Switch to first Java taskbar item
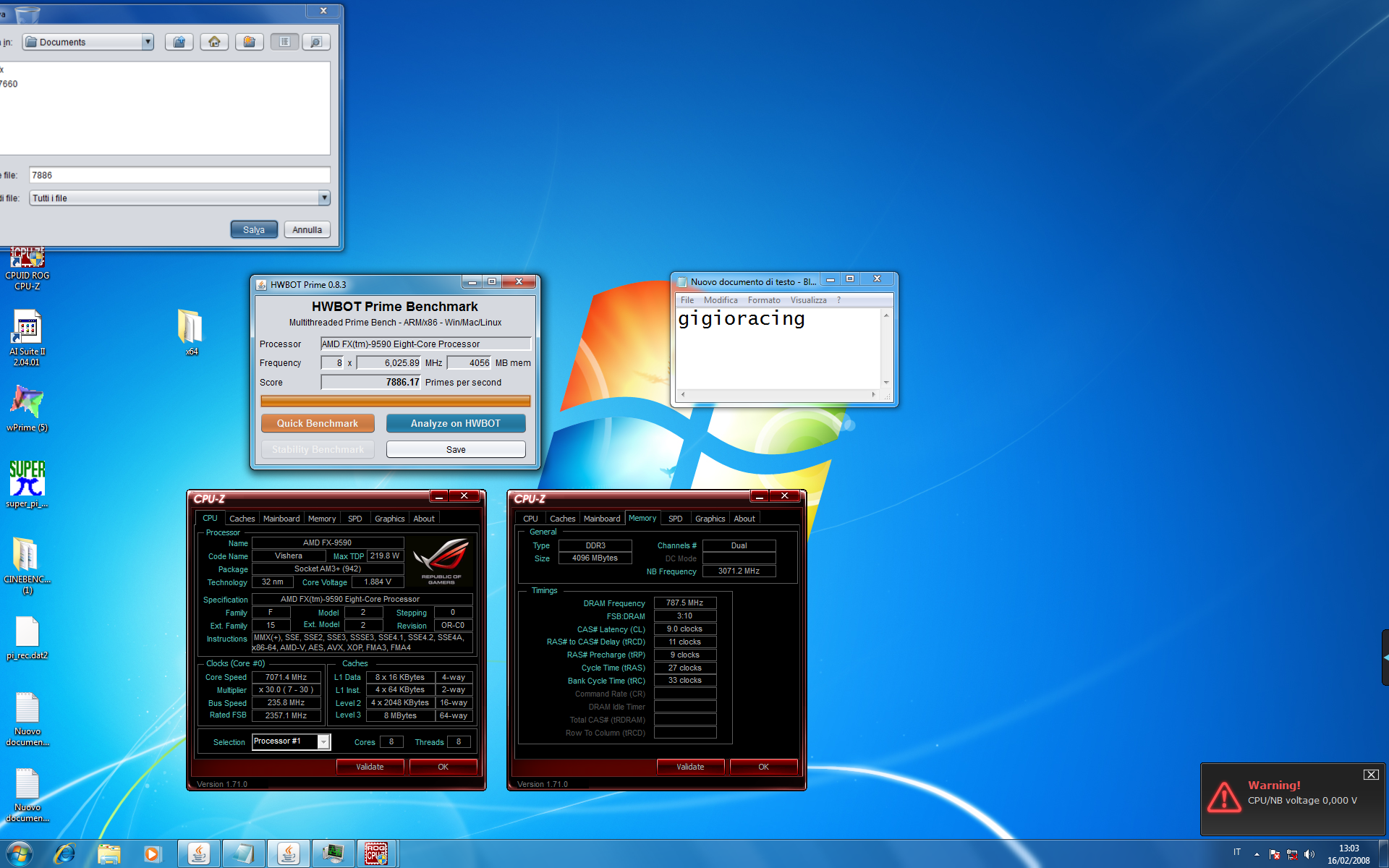Viewport: 1389px width, 868px height. tap(199, 854)
